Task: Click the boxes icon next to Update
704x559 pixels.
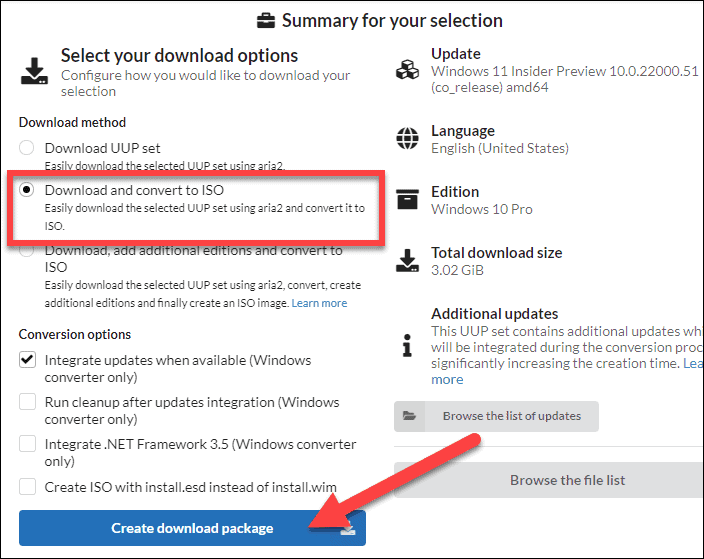Action: (407, 71)
